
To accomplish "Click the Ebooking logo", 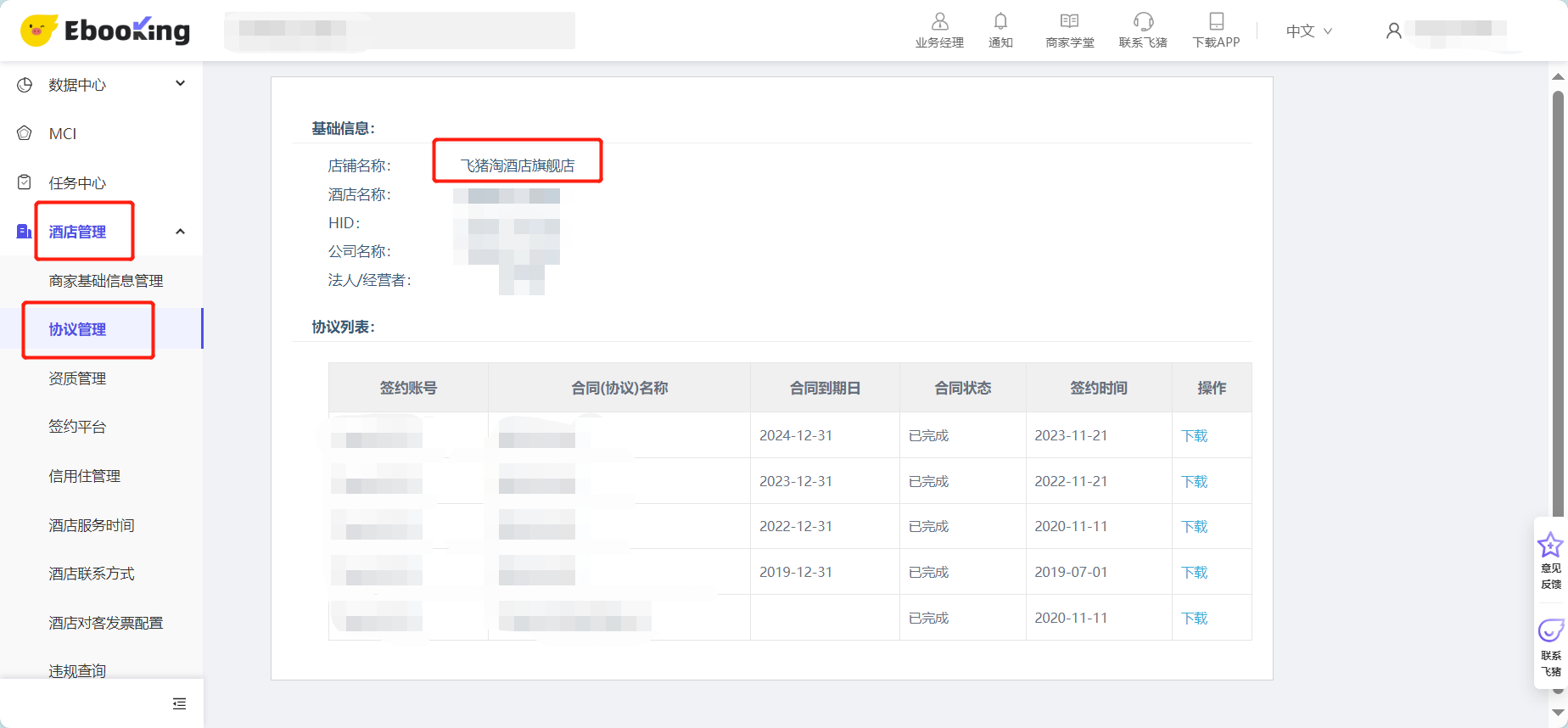I will [105, 31].
